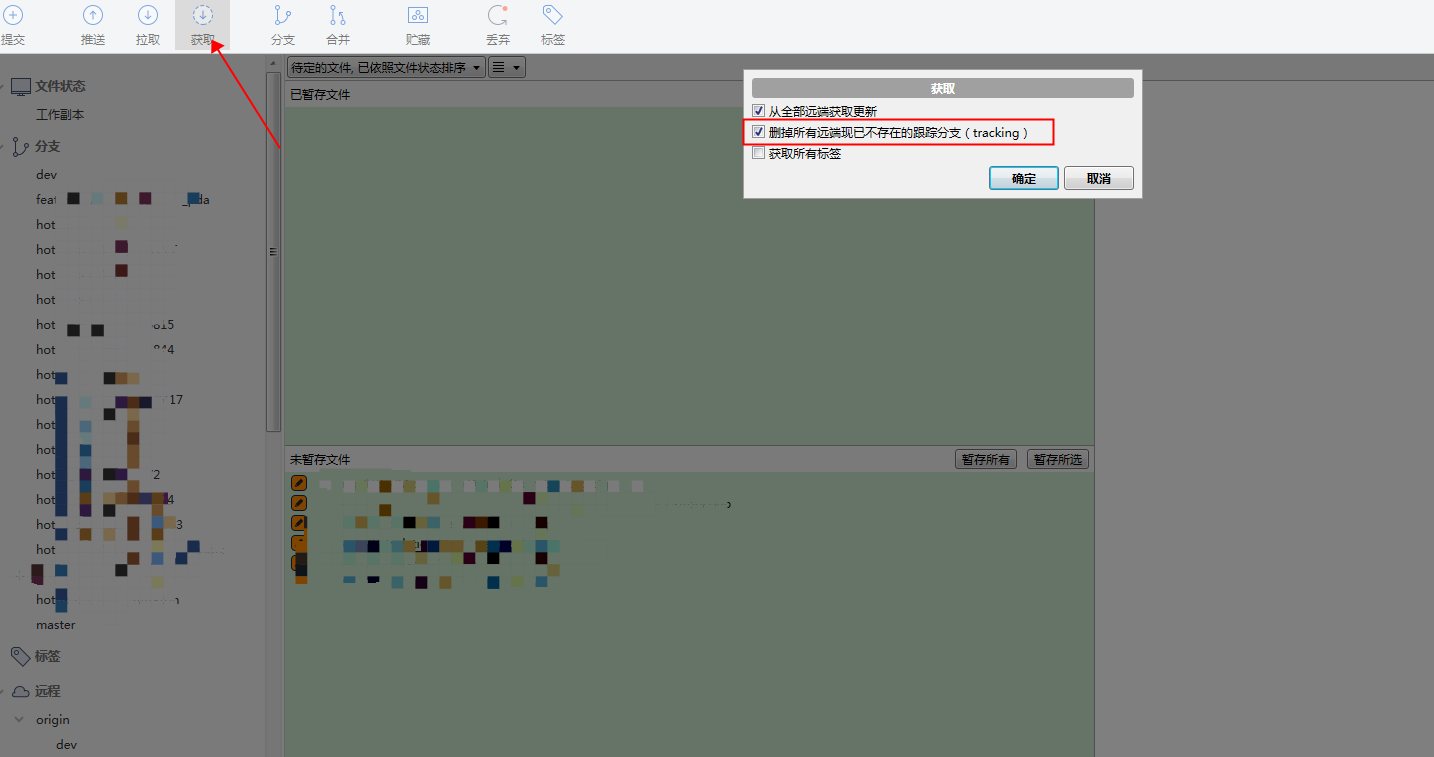
Task: Click the 拉取 (pull) icon
Action: pyautogui.click(x=147, y=25)
